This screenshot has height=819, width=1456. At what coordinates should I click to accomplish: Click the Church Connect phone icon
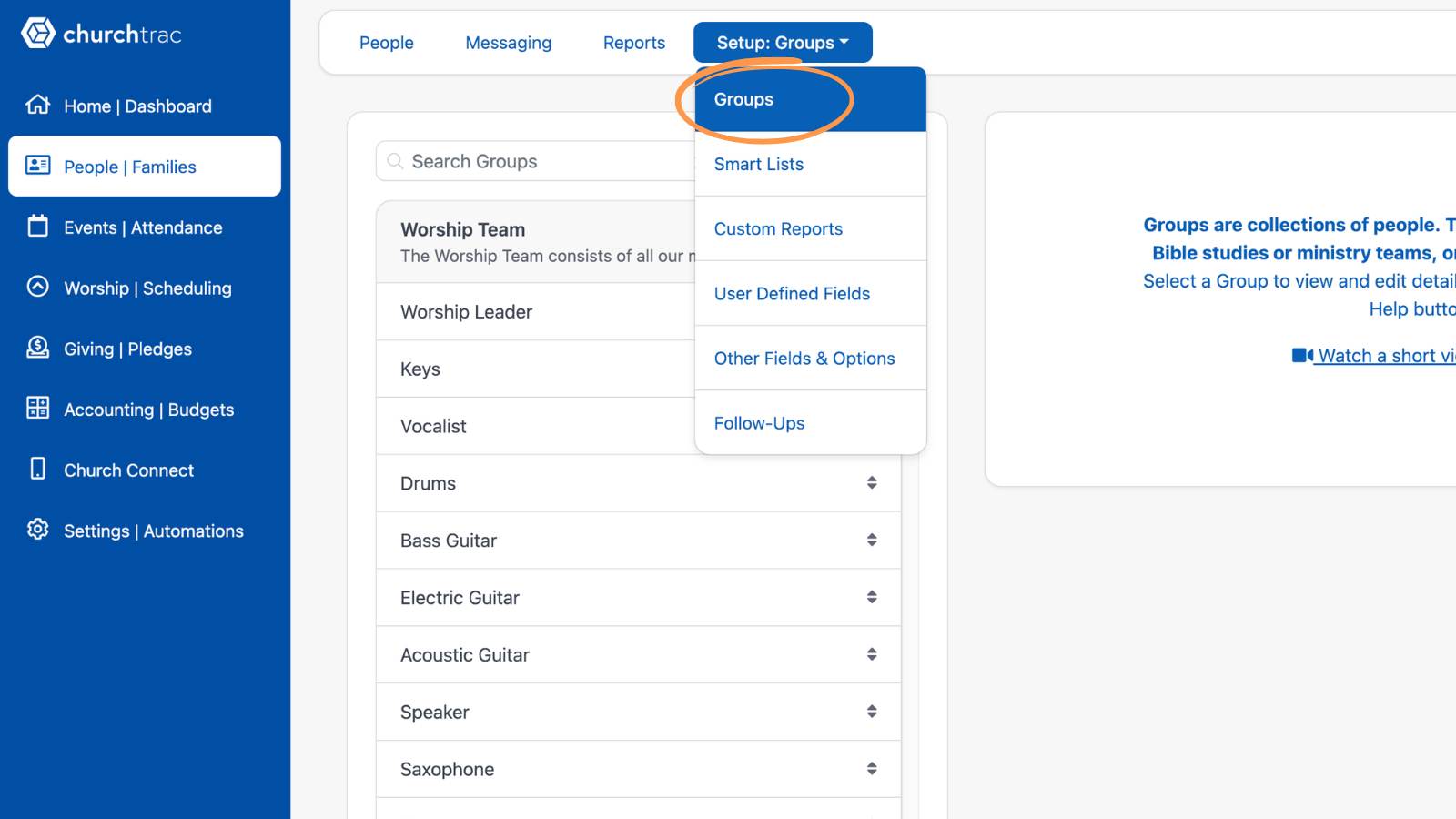pyautogui.click(x=37, y=469)
